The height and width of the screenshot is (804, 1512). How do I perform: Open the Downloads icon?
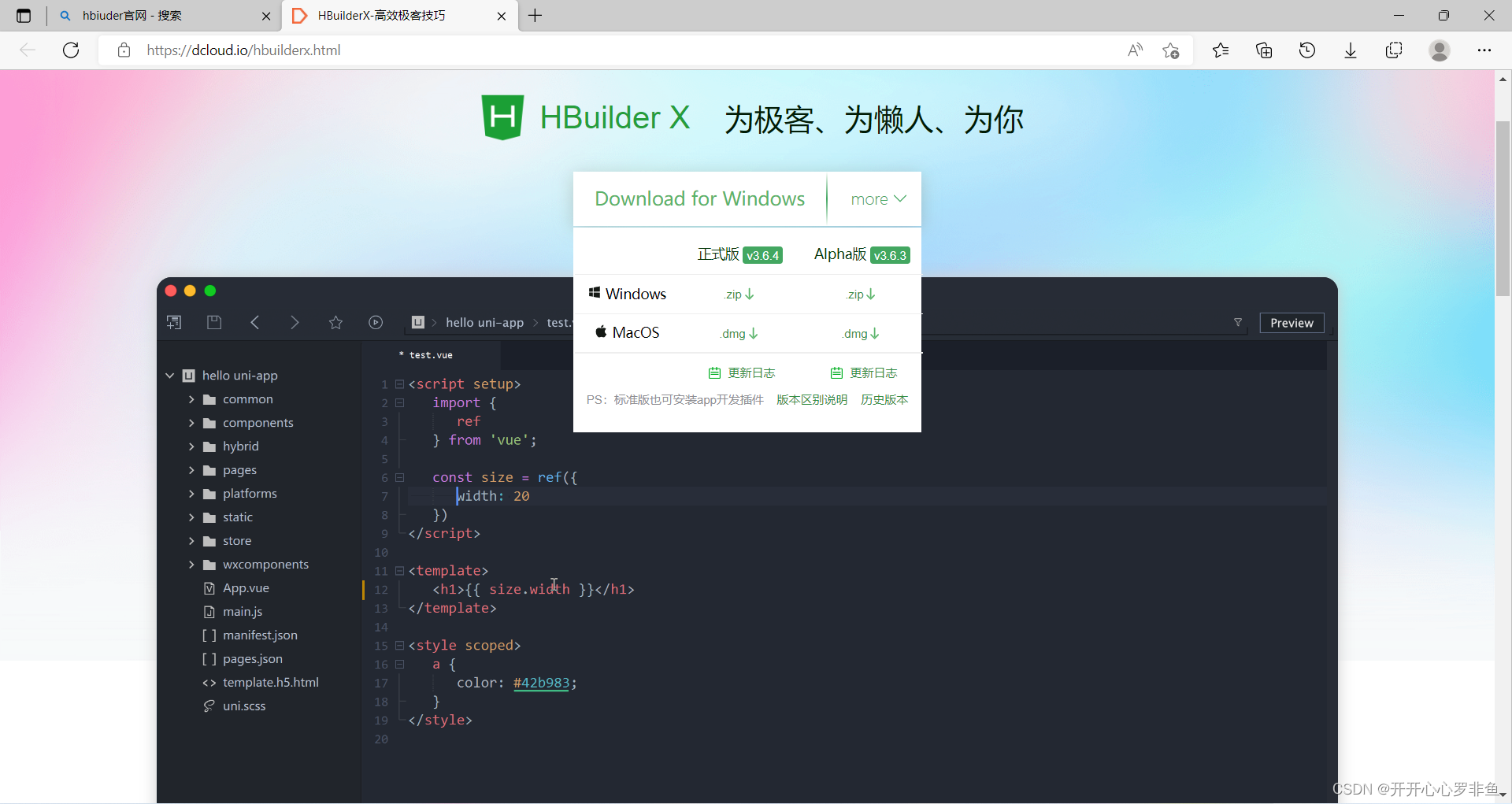click(x=1351, y=50)
